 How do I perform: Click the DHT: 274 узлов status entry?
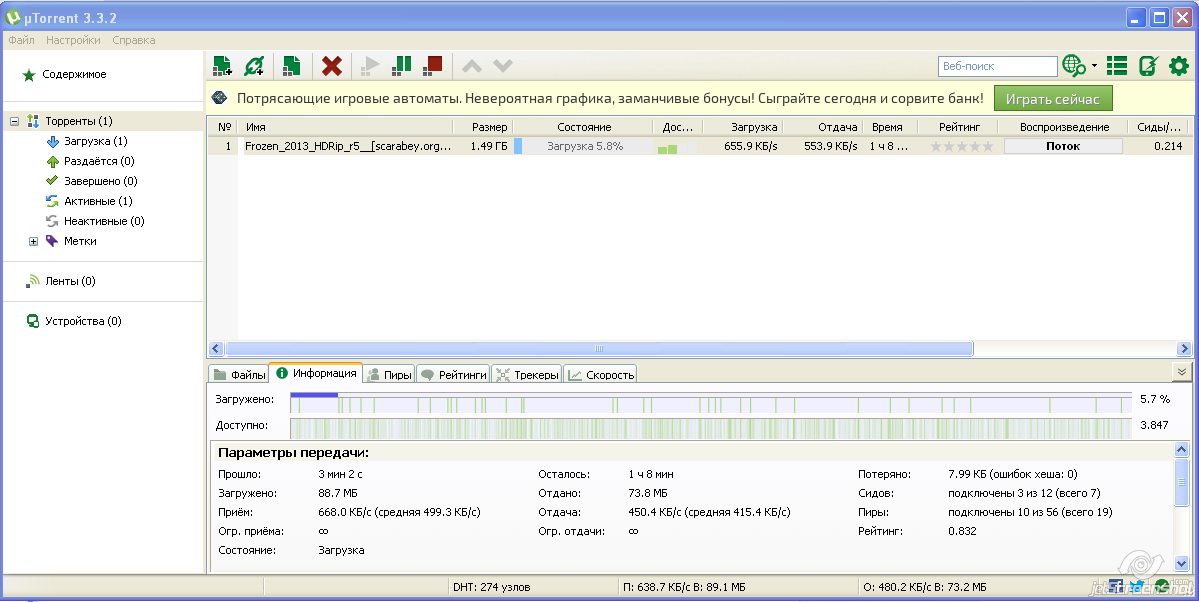492,587
